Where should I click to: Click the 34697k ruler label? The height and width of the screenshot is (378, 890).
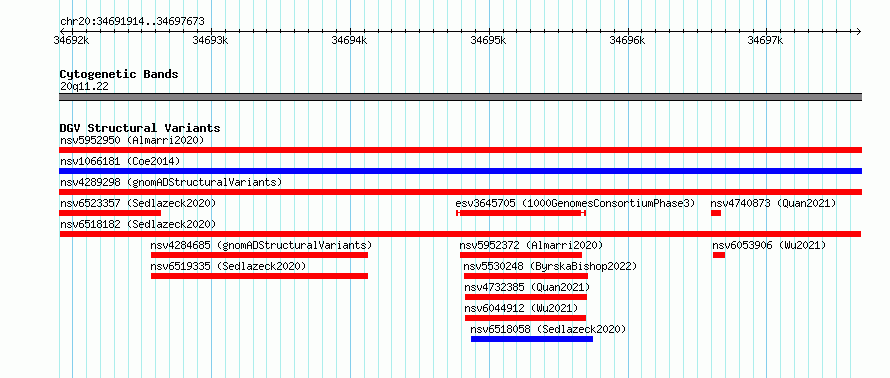766,40
